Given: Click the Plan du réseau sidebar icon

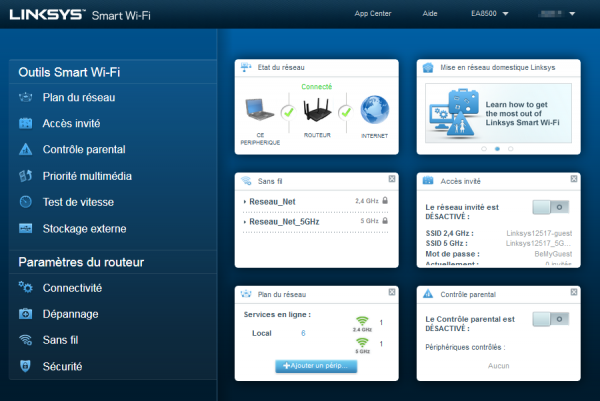Looking at the screenshot, I should (x=25, y=97).
